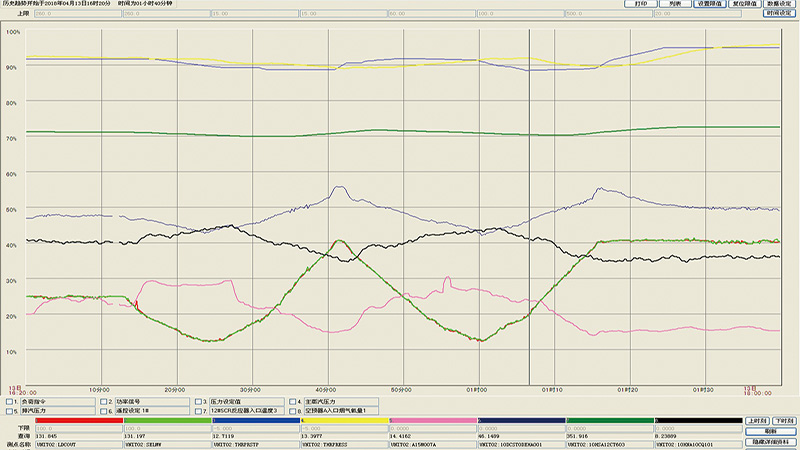Click the 数据设定 button
Image resolution: width=800 pixels, height=450 pixels.
tap(779, 4)
